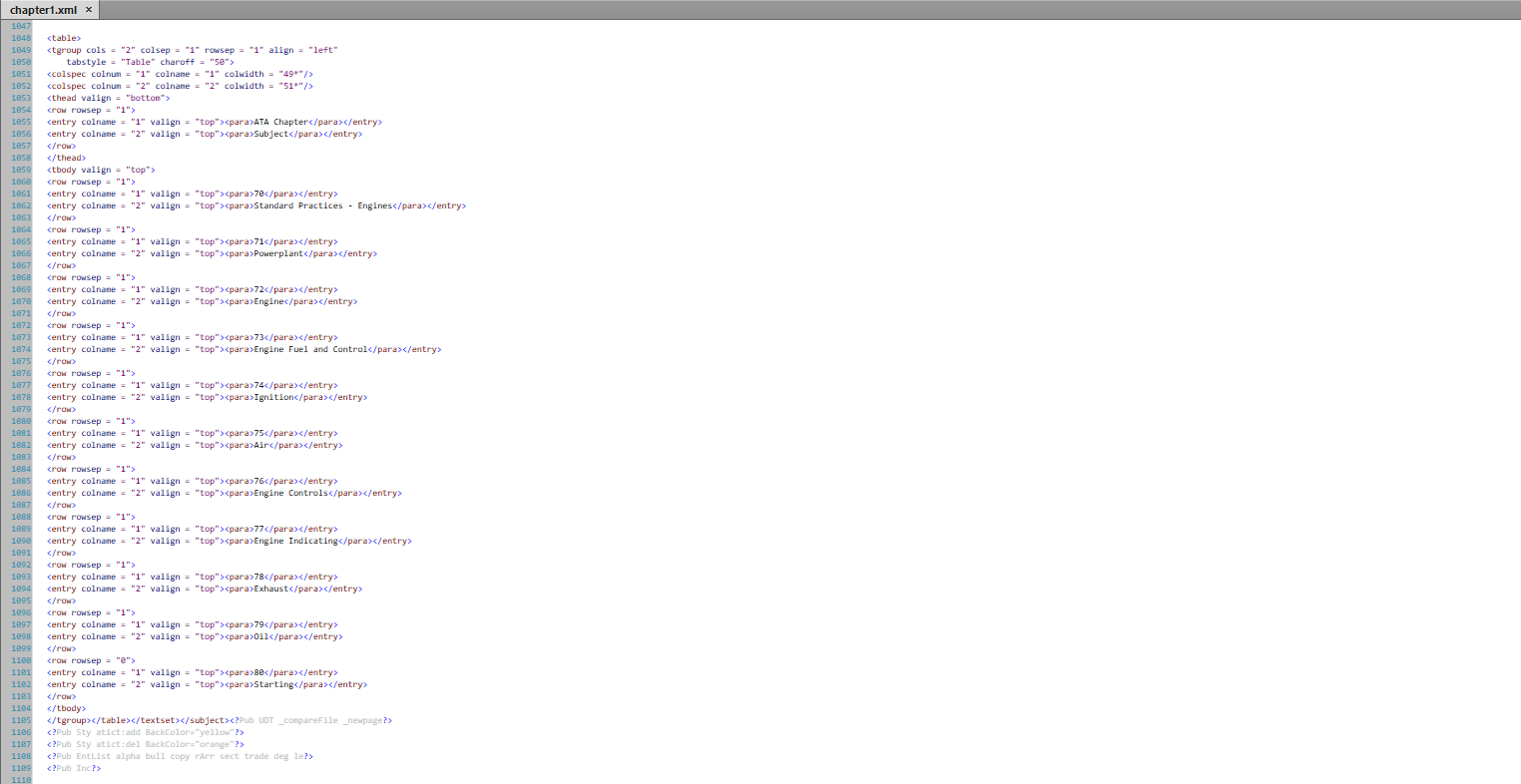
Task: Click the tabstyle = "Table" line
Action: pyautogui.click(x=150, y=62)
